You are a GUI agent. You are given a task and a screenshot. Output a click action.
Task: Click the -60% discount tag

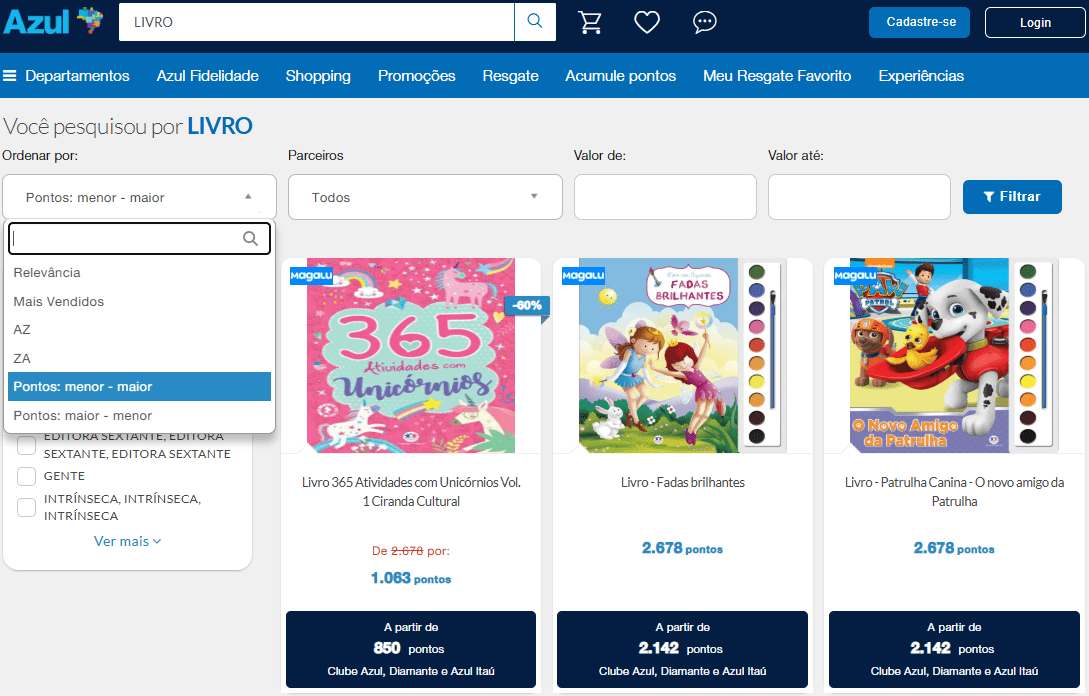pos(528,306)
